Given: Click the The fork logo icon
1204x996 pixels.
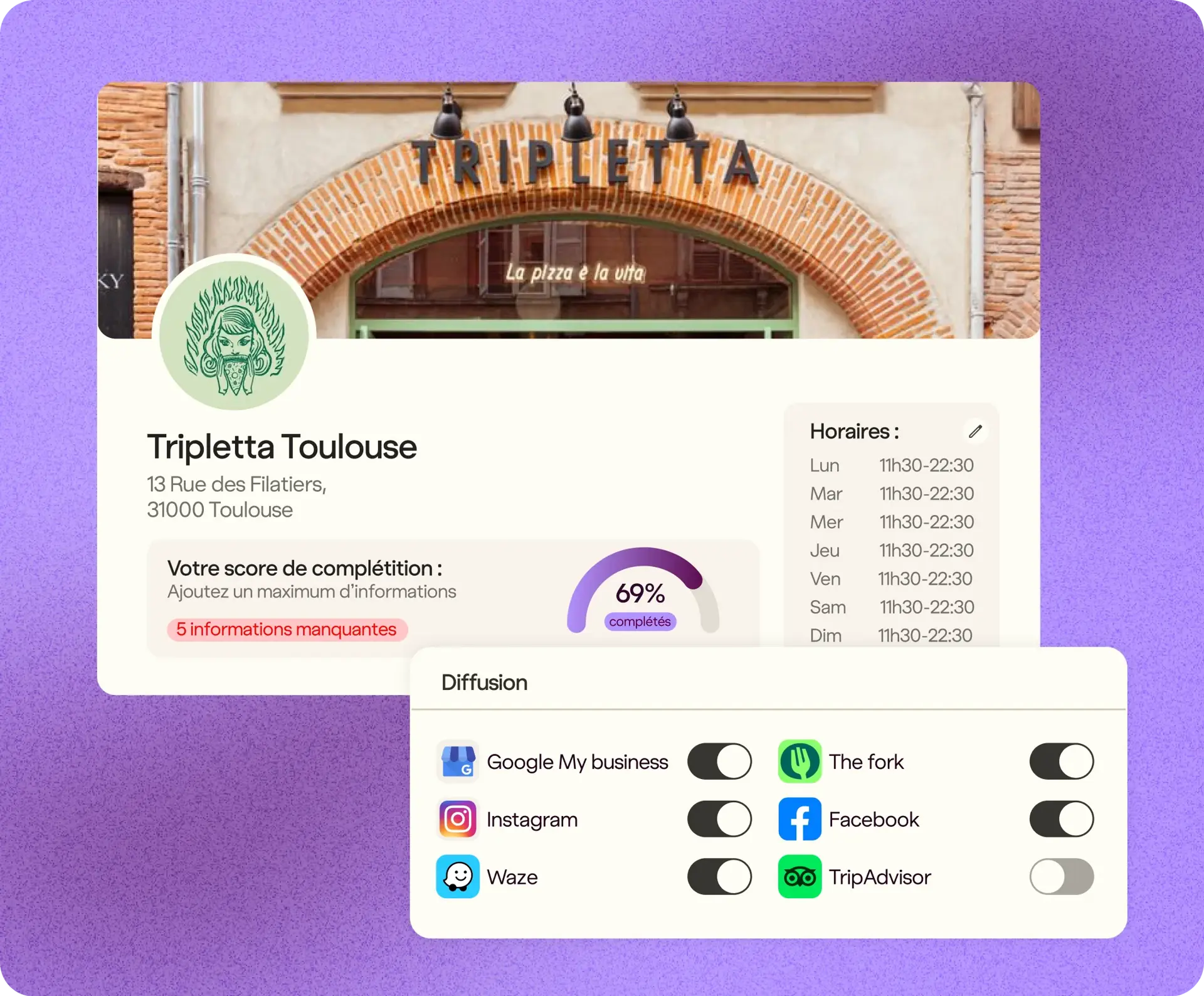Looking at the screenshot, I should click(x=800, y=761).
